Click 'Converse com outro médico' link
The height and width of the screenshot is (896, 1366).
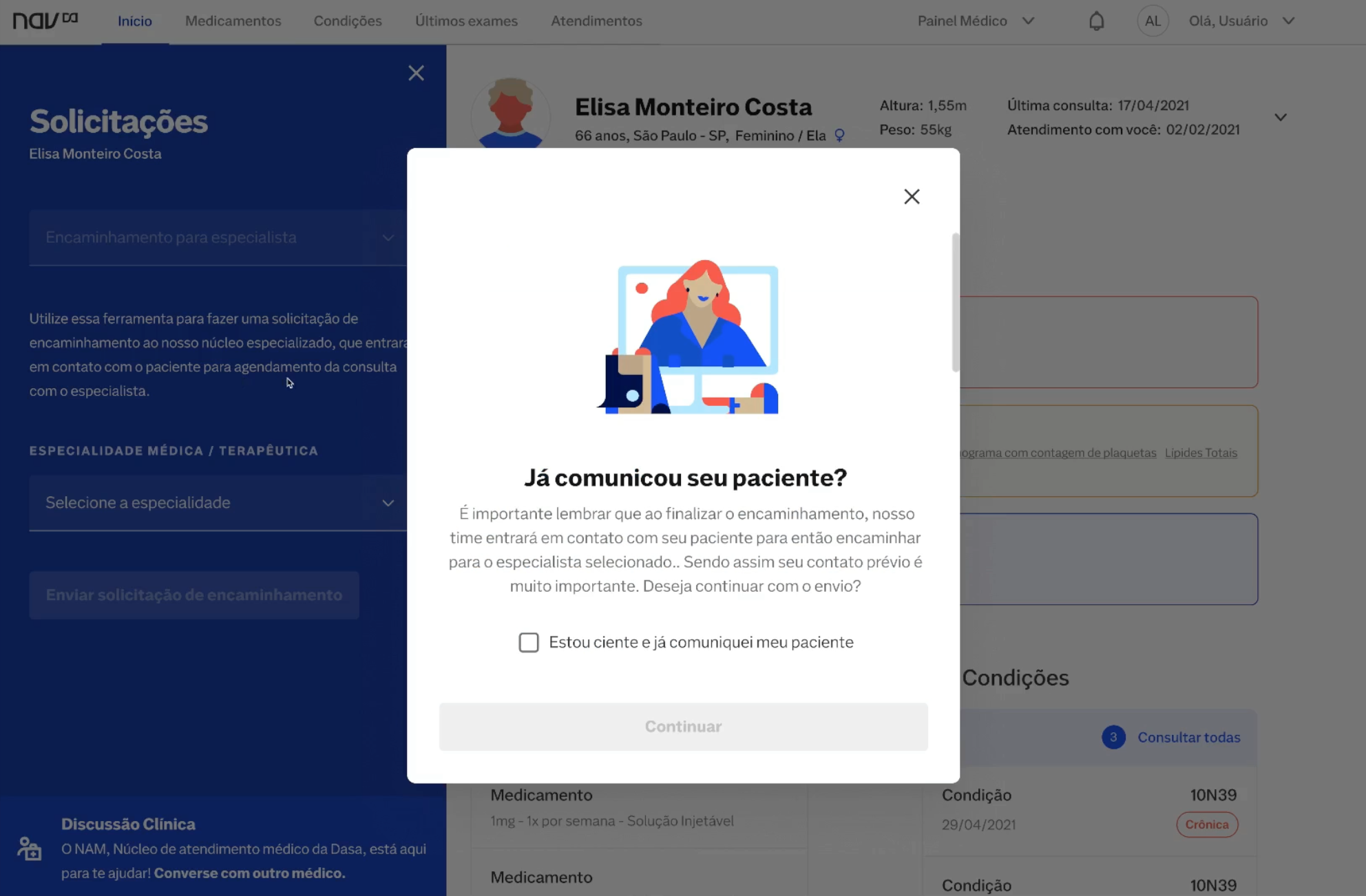click(249, 873)
